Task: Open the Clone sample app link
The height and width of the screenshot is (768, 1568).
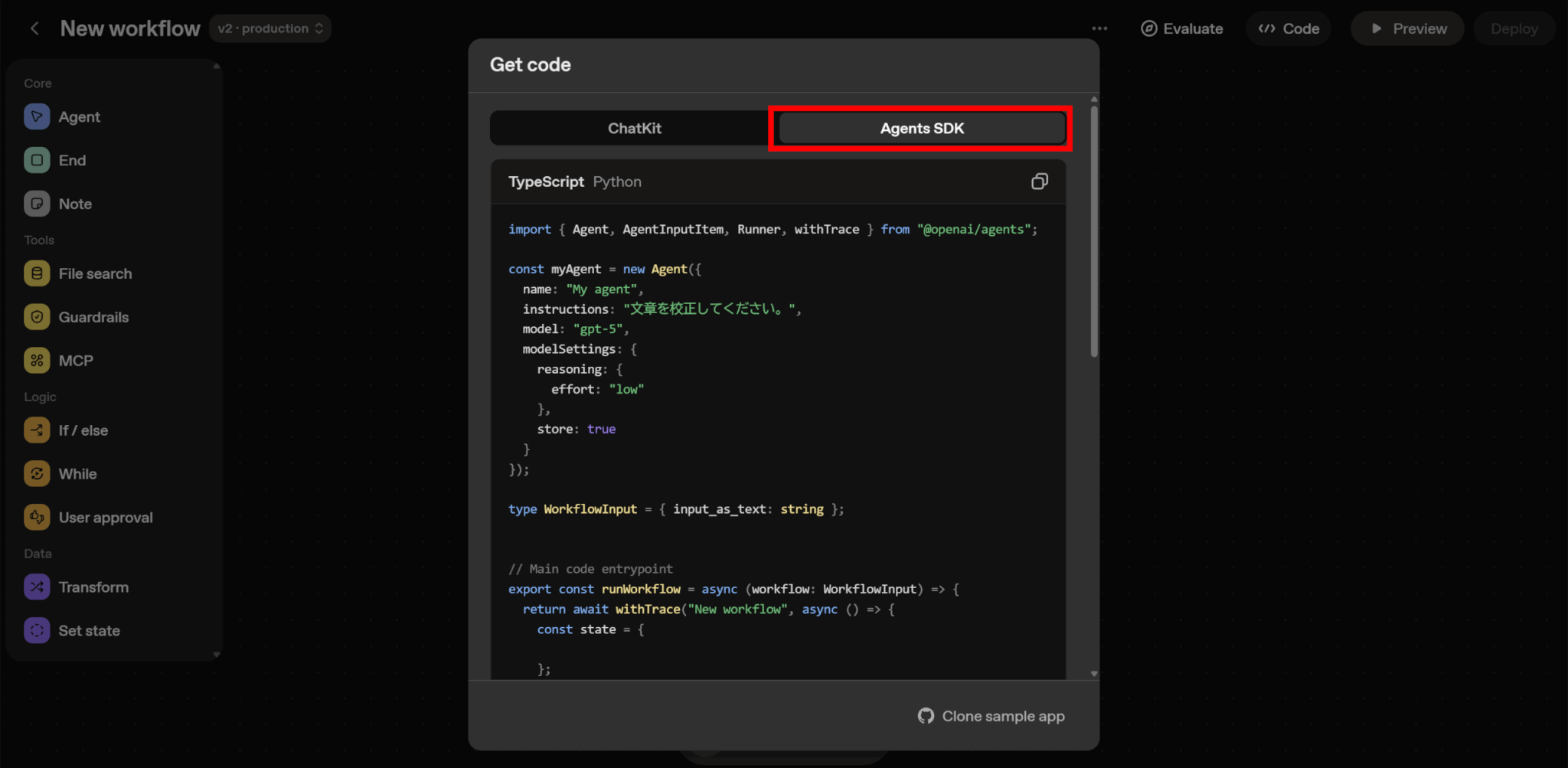Action: coord(991,716)
